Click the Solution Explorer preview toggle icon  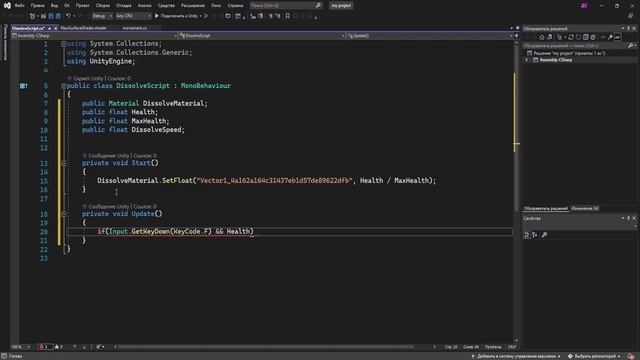point(618,37)
